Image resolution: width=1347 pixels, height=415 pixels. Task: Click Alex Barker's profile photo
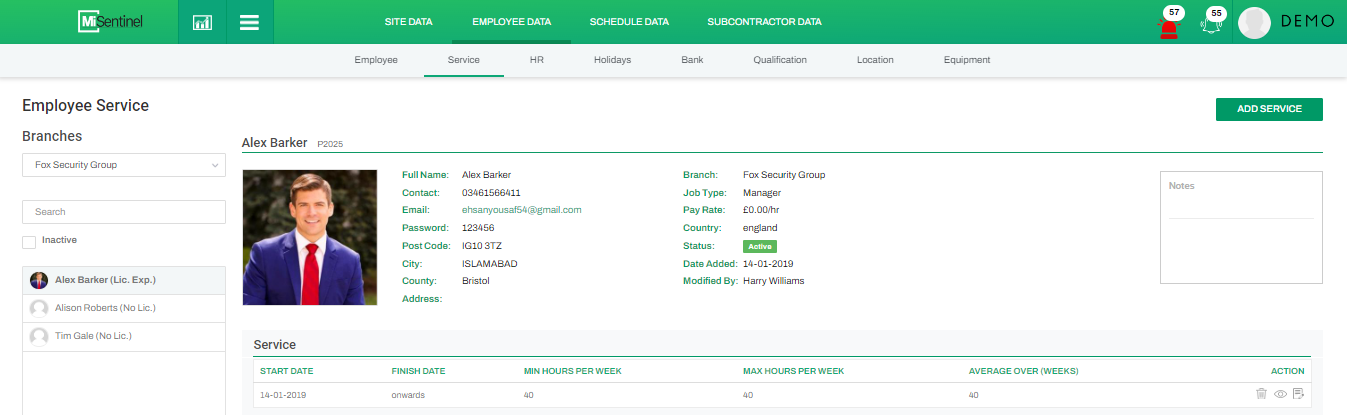pos(310,237)
